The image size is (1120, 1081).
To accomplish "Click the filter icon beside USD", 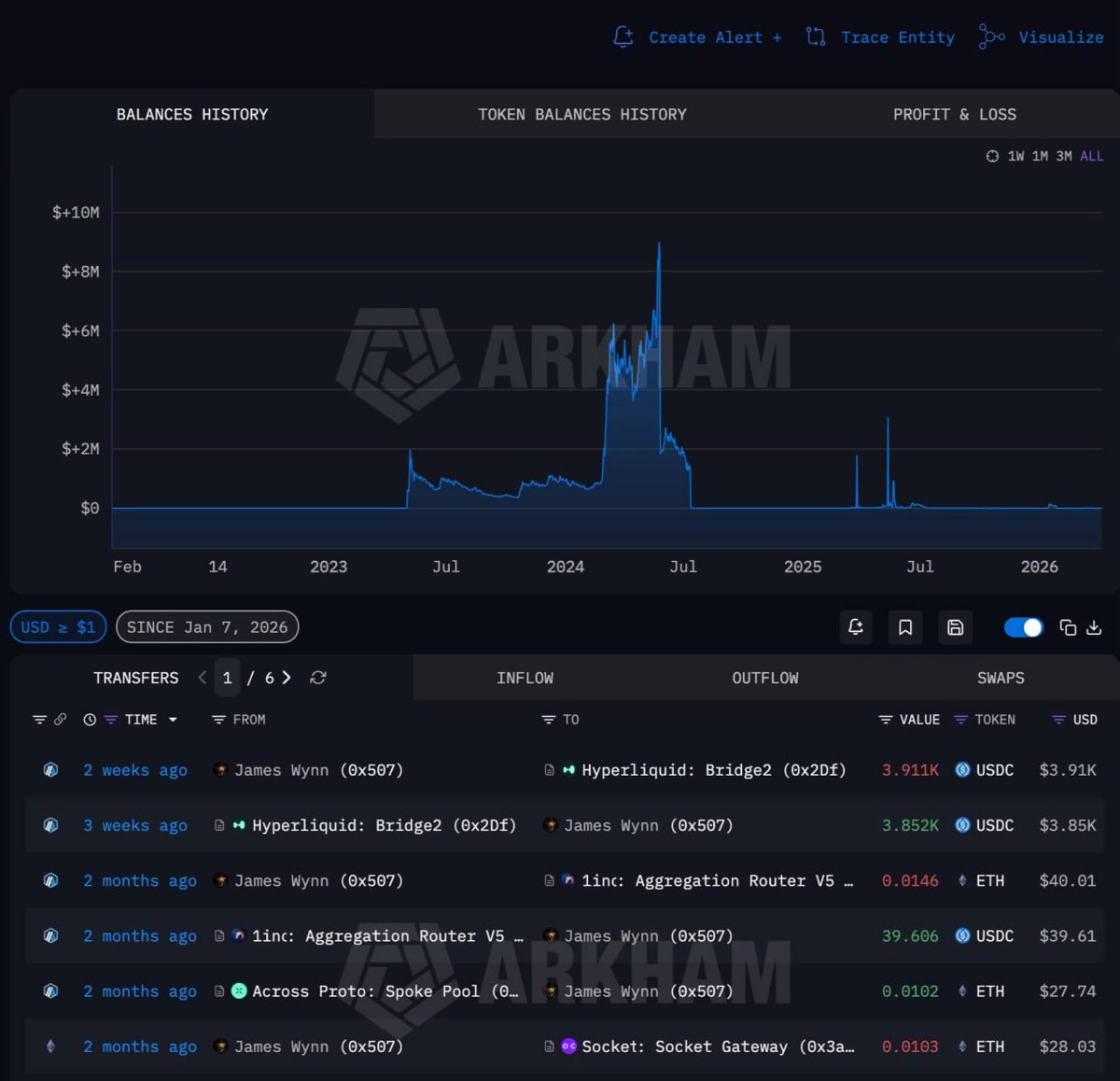I will [1058, 720].
